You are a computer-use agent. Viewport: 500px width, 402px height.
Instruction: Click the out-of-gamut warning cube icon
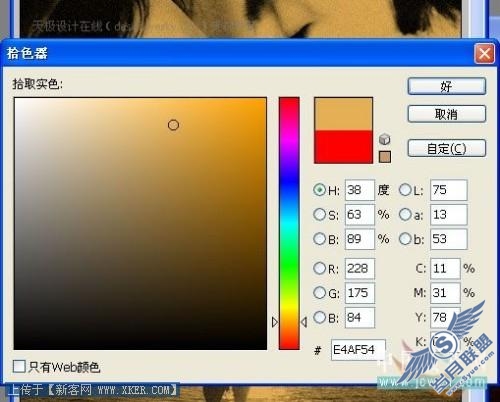pos(385,139)
